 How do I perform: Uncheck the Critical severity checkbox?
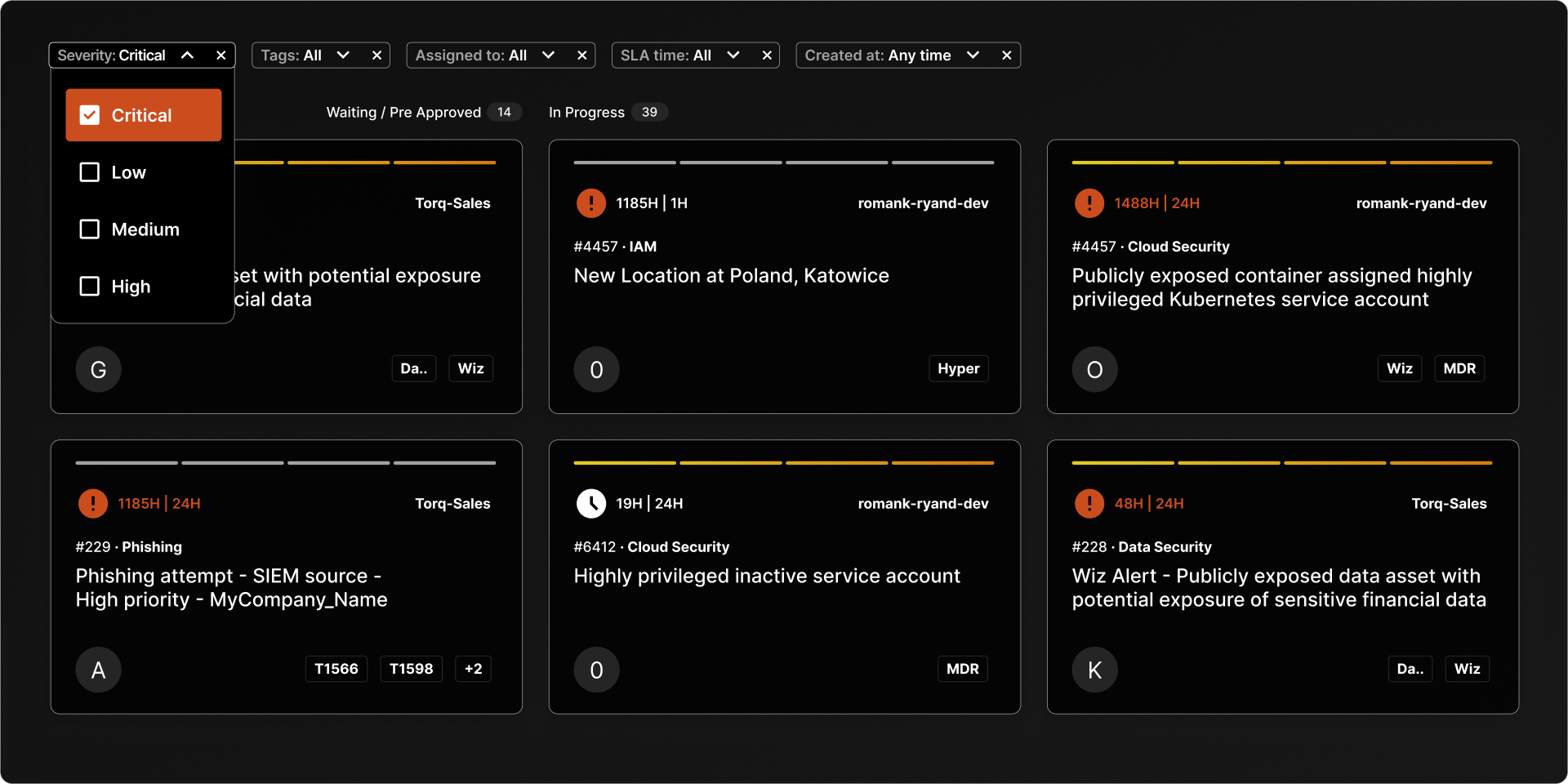click(90, 115)
